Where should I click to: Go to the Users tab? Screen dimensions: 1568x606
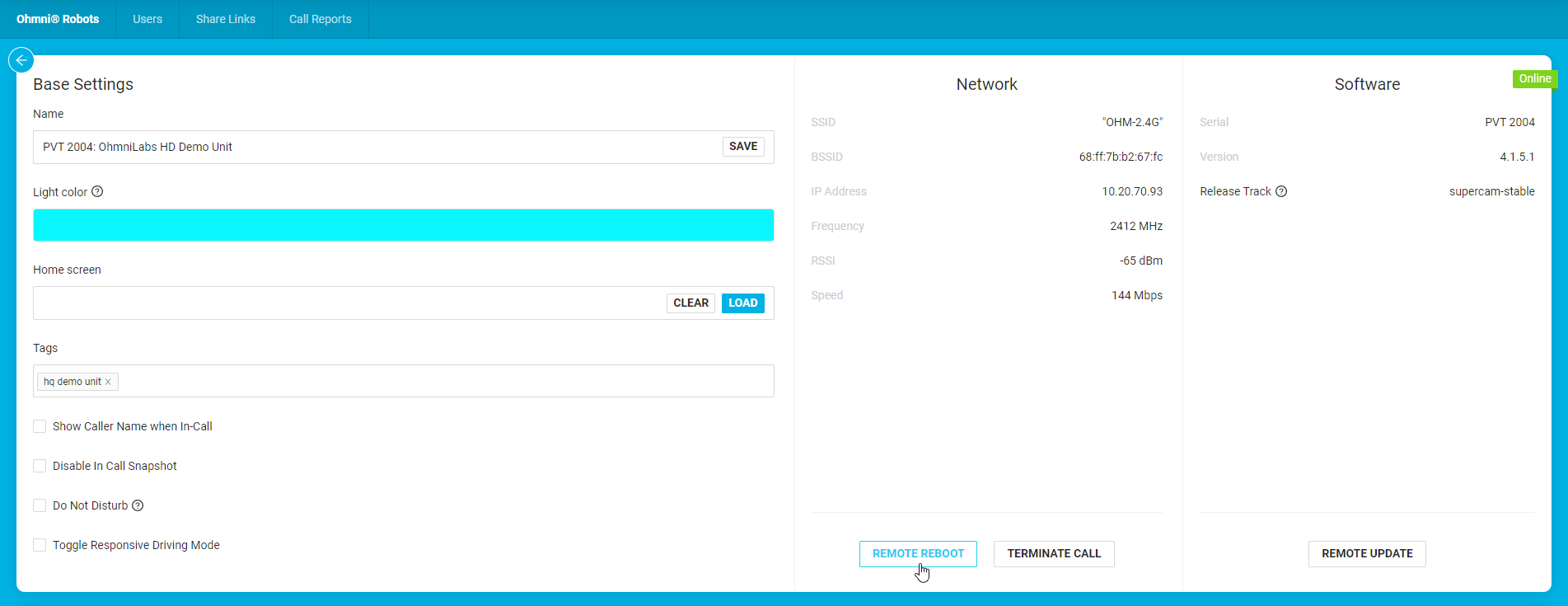pos(147,19)
